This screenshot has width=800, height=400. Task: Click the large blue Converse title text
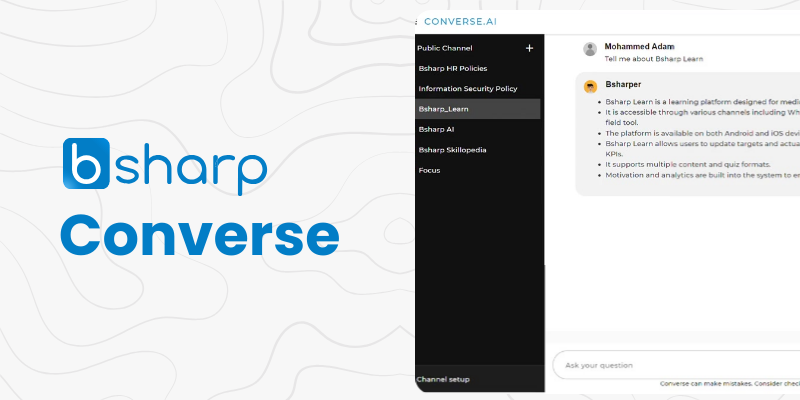[199, 236]
